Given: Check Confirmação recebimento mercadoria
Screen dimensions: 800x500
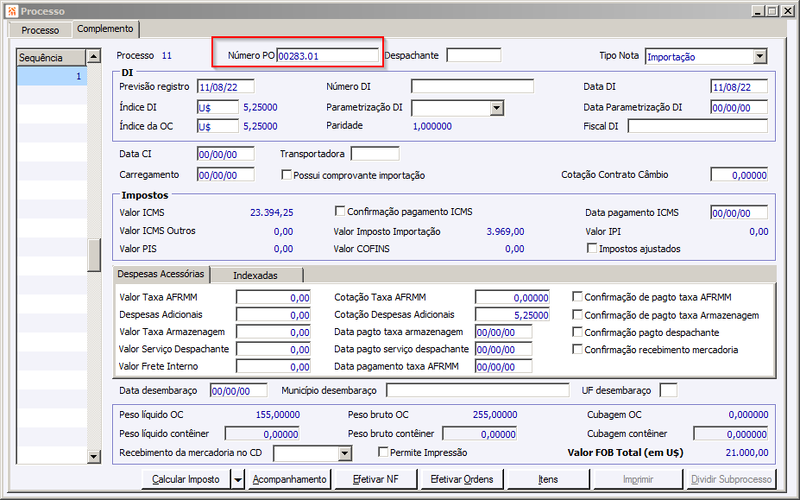Looking at the screenshot, I should (577, 349).
